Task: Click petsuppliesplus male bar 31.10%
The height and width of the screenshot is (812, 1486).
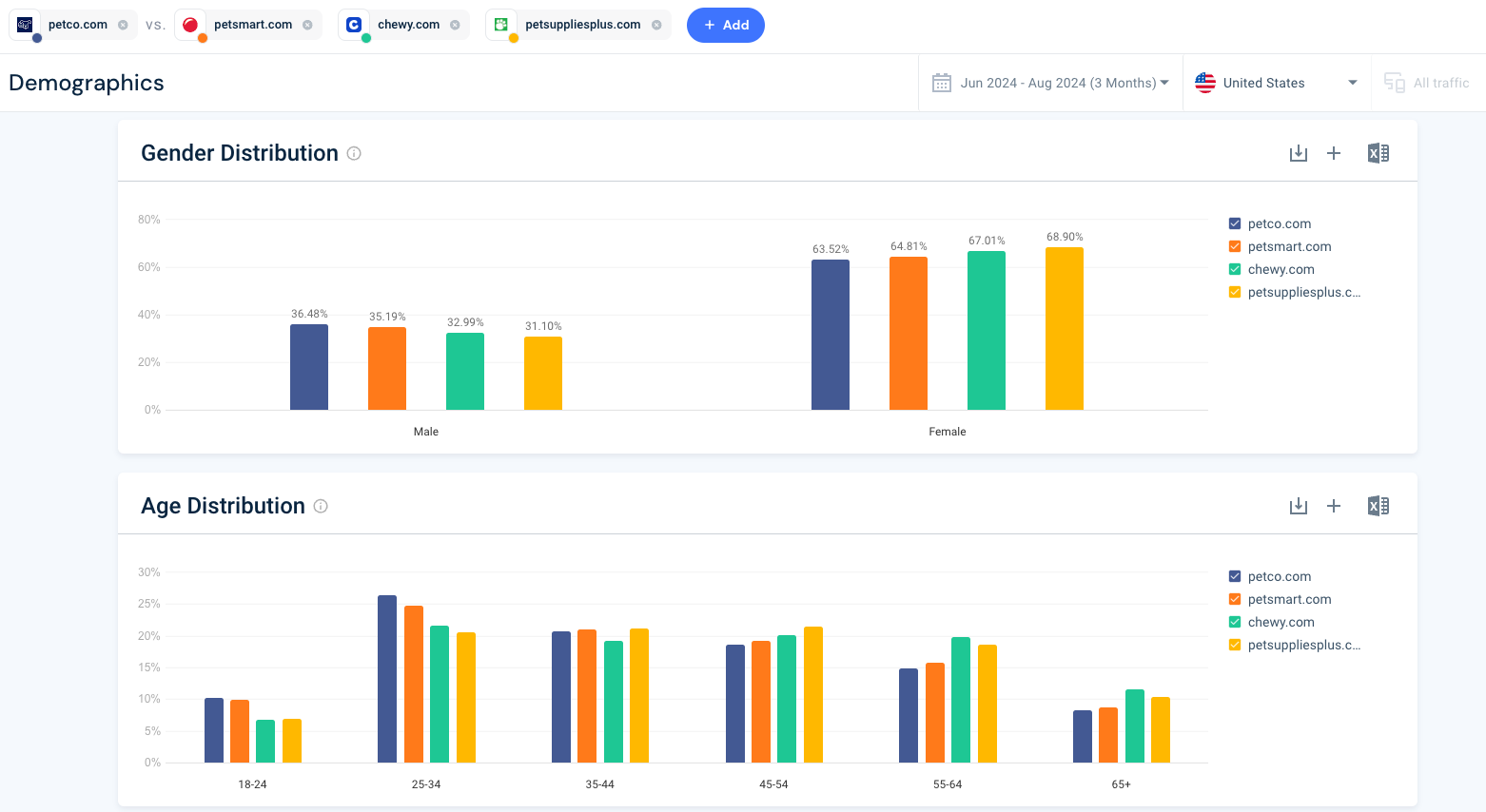Action: coord(543,374)
